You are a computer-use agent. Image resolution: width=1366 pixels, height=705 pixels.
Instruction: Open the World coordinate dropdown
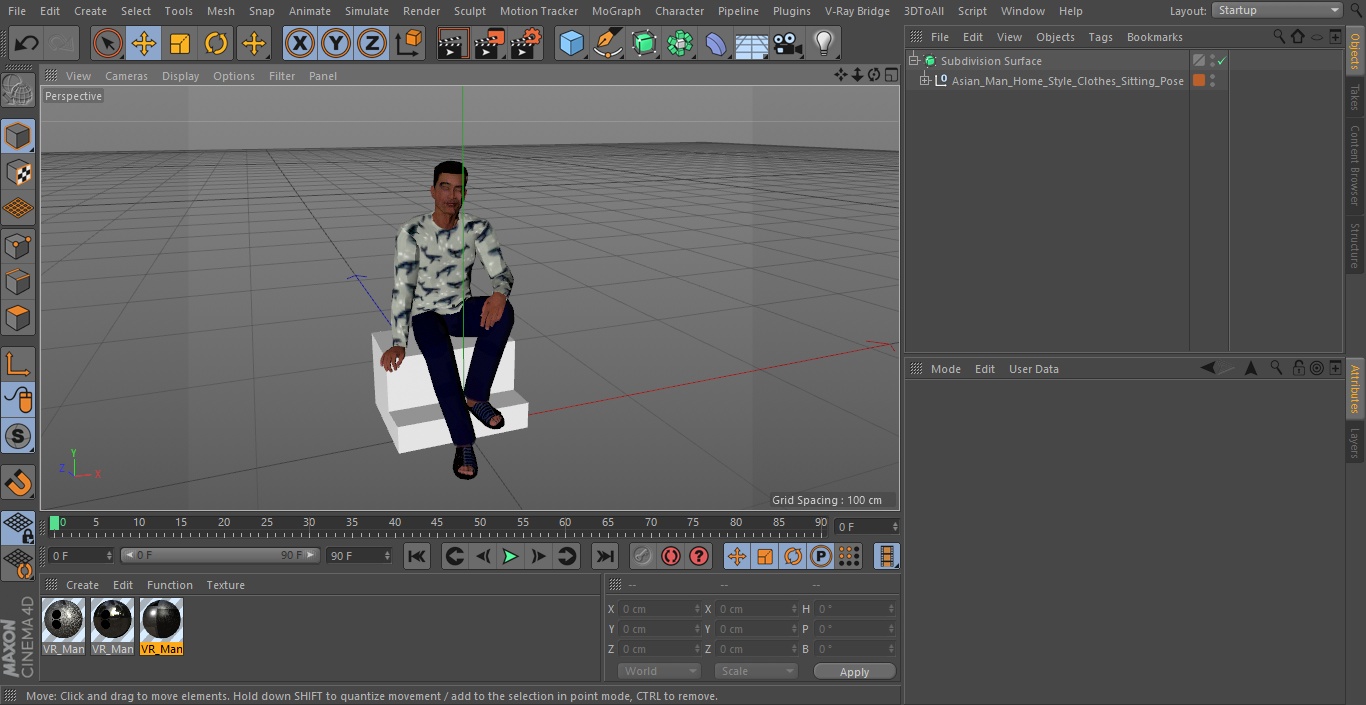(659, 671)
